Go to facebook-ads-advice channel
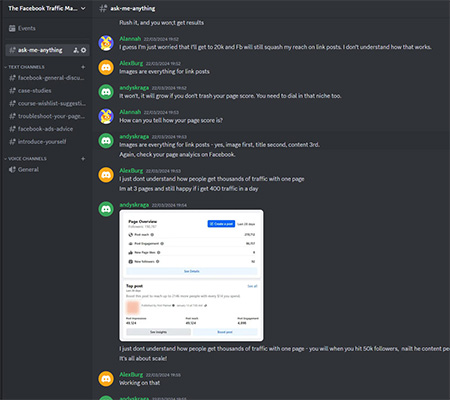This screenshot has height=400, width=450. pos(47,129)
